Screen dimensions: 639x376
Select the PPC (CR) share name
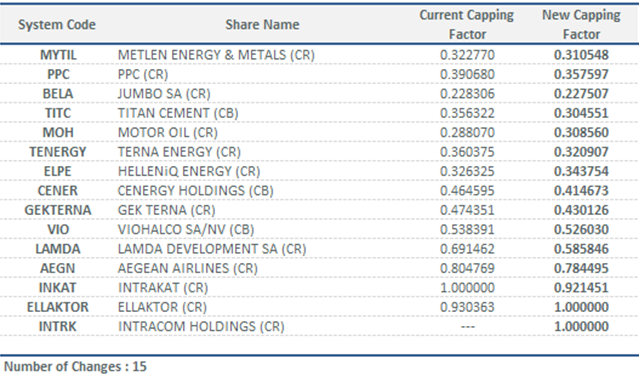[x=143, y=75]
